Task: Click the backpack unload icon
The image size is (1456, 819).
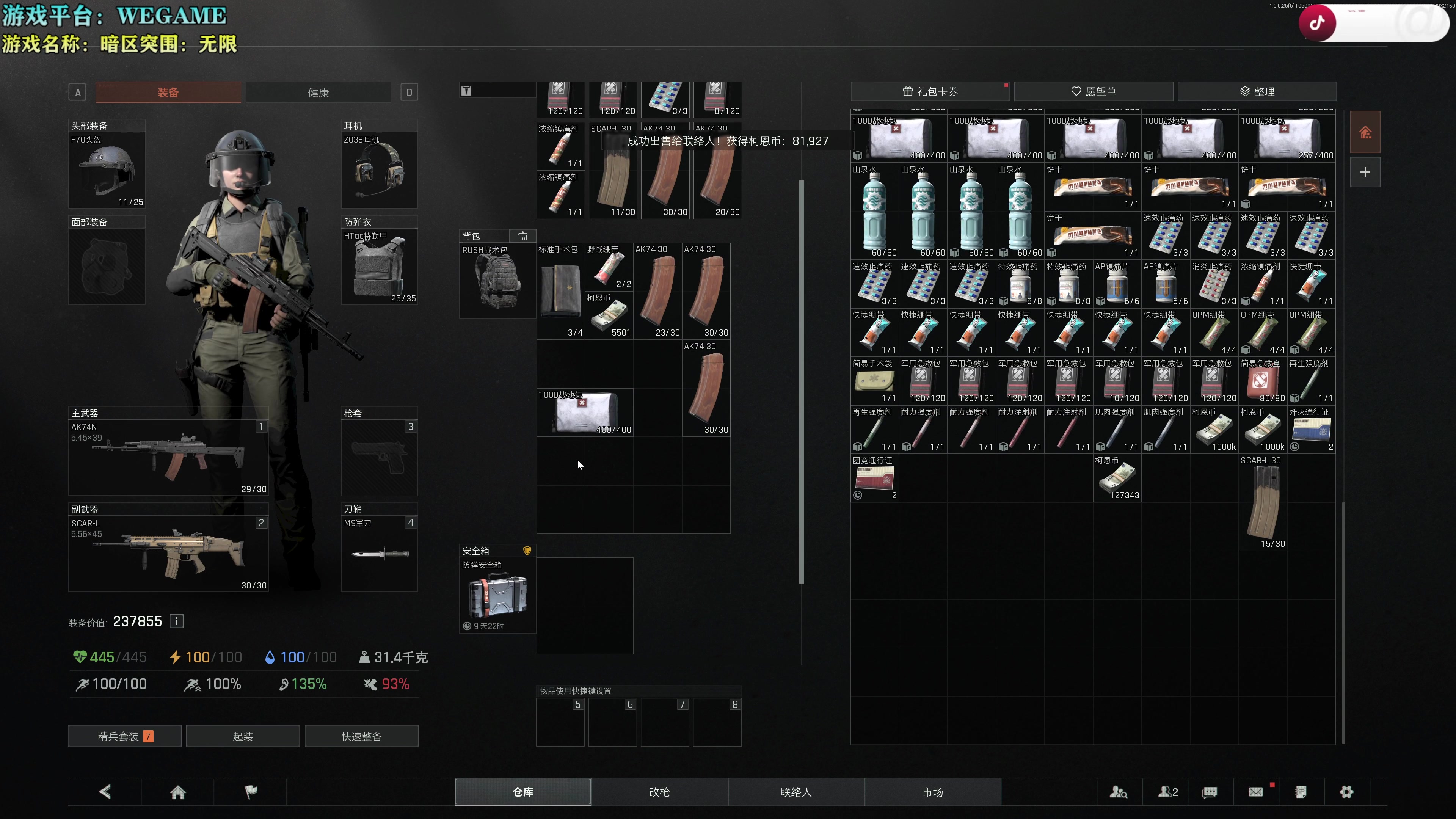Action: coord(523,236)
